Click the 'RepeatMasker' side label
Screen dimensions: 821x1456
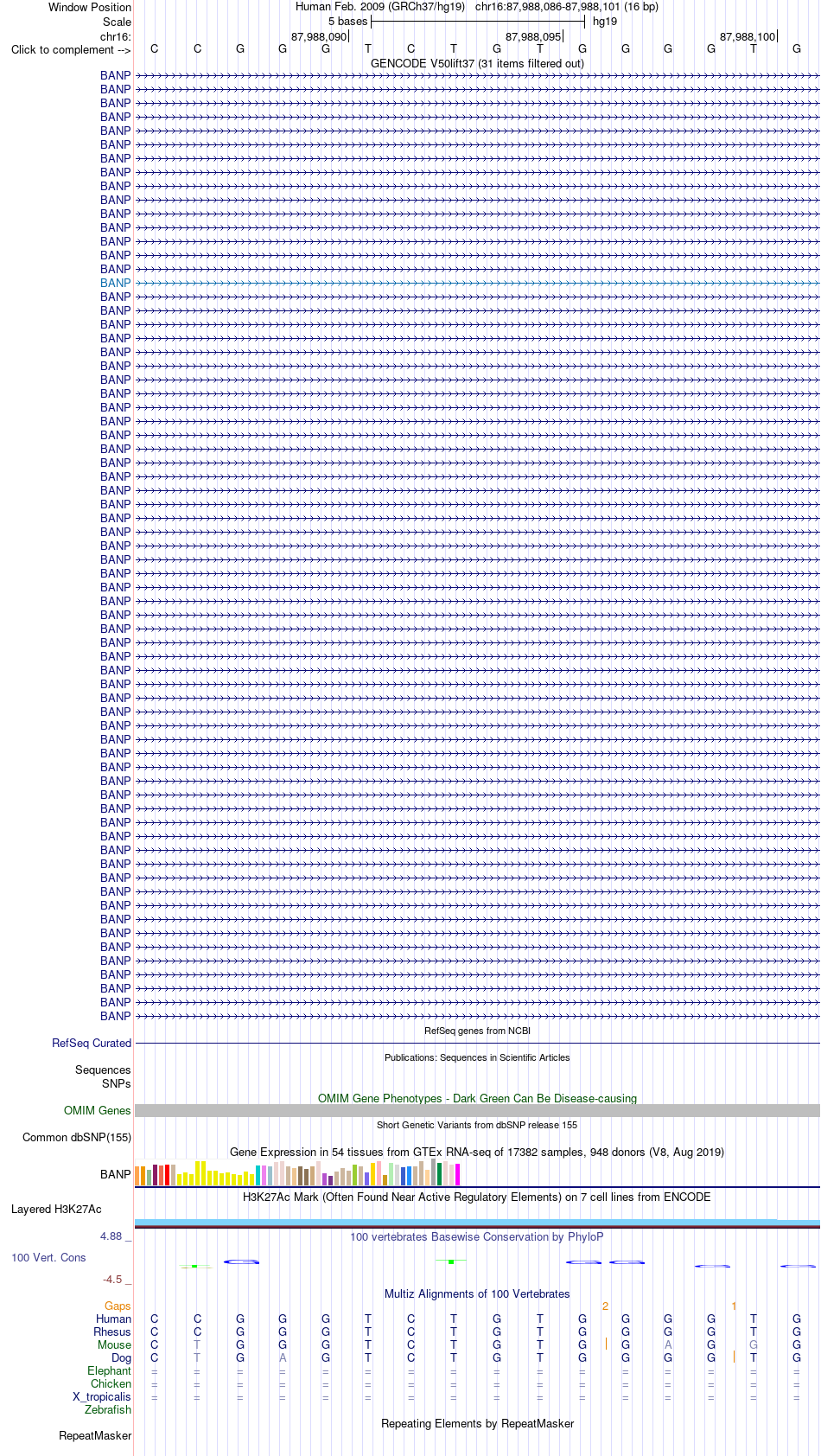click(95, 1436)
